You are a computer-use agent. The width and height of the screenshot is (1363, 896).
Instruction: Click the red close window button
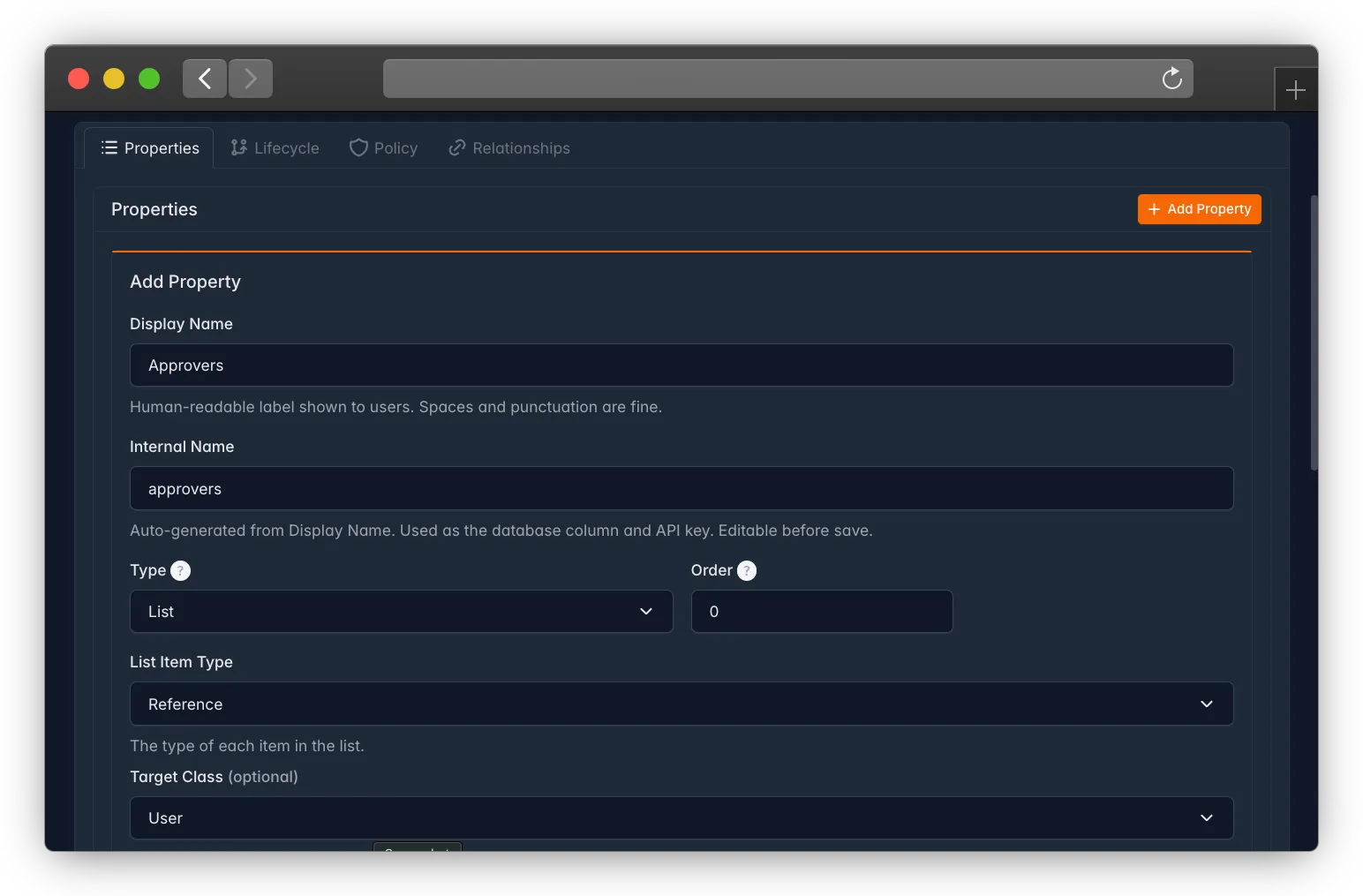tap(79, 79)
